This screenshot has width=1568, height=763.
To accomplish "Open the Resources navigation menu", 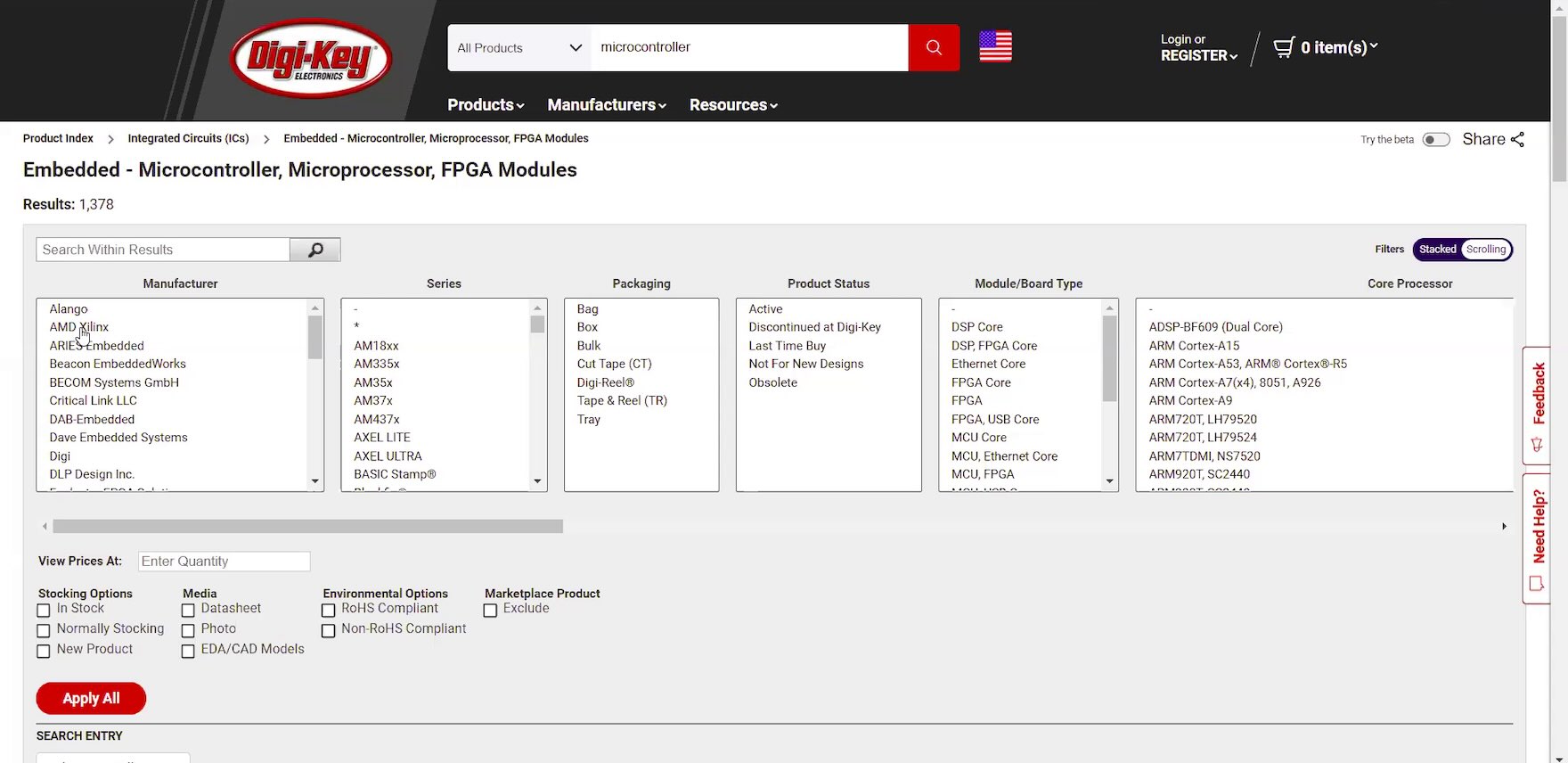I will pos(732,105).
